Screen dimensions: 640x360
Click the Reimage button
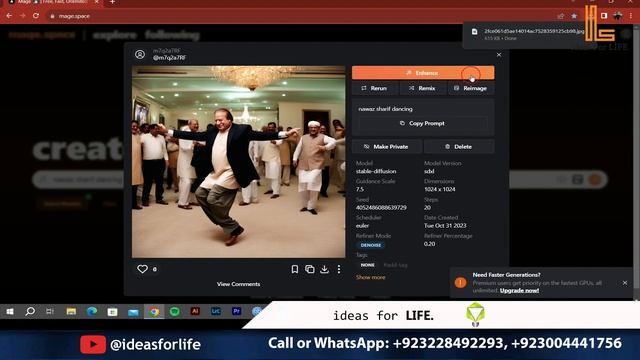pos(471,88)
